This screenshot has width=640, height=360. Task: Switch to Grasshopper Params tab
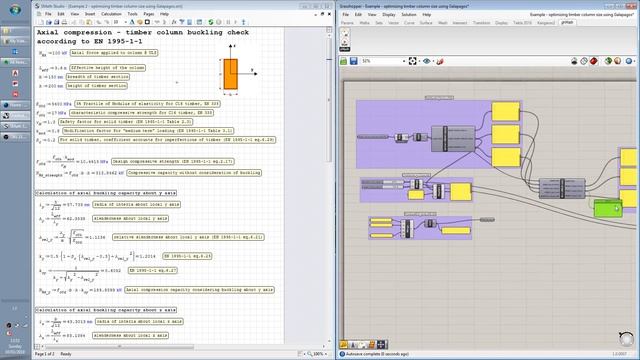[347, 23]
